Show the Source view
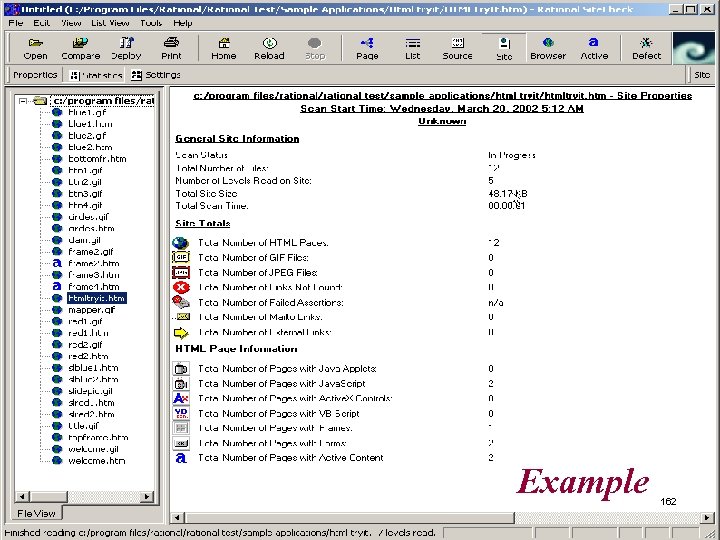The height and width of the screenshot is (540, 720). (457, 49)
